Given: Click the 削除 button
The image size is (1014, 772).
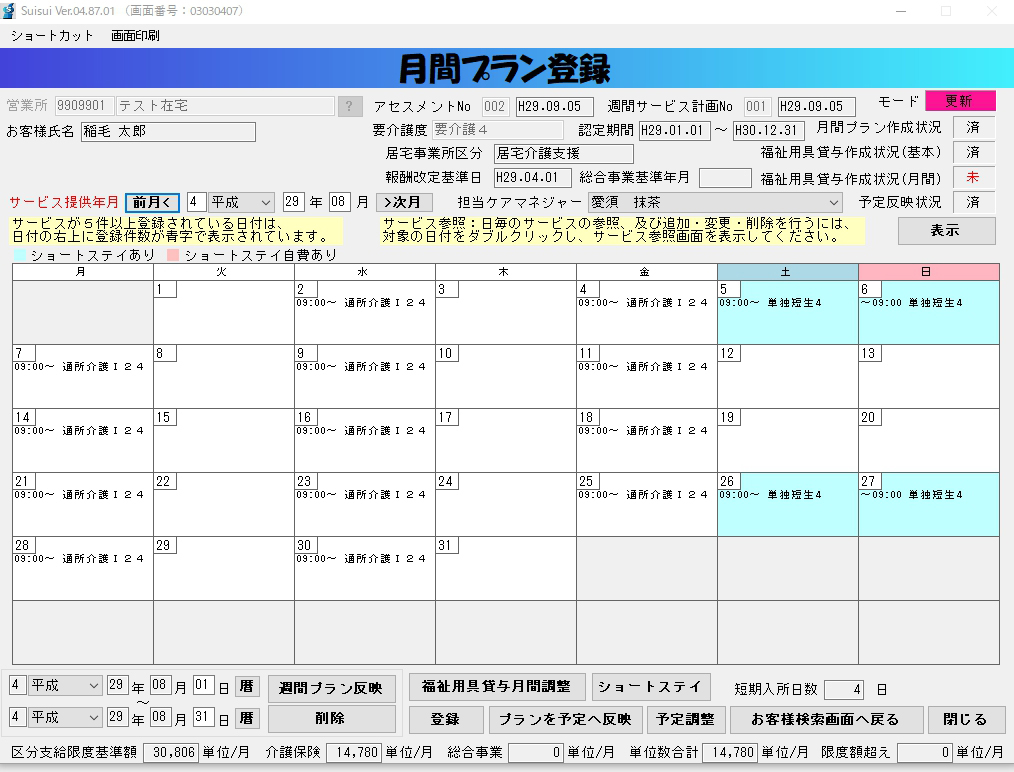Looking at the screenshot, I should click(332, 718).
